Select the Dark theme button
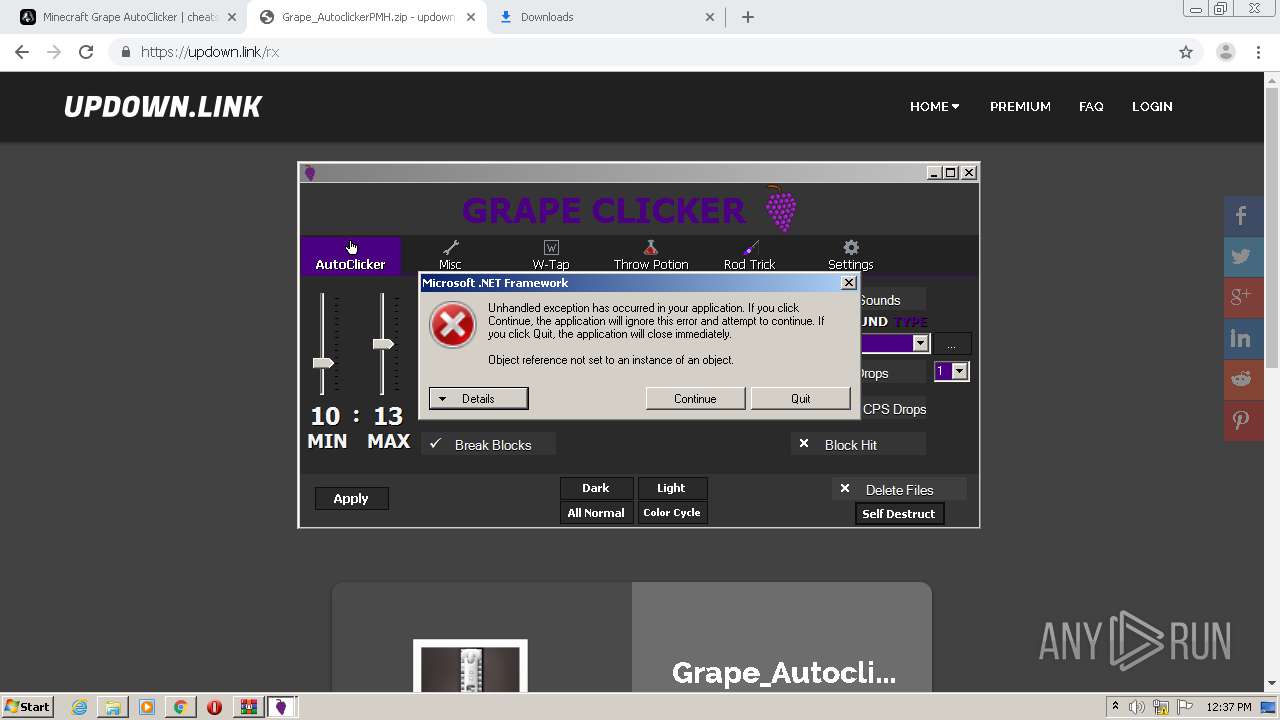Viewport: 1280px width, 720px height. (596, 488)
